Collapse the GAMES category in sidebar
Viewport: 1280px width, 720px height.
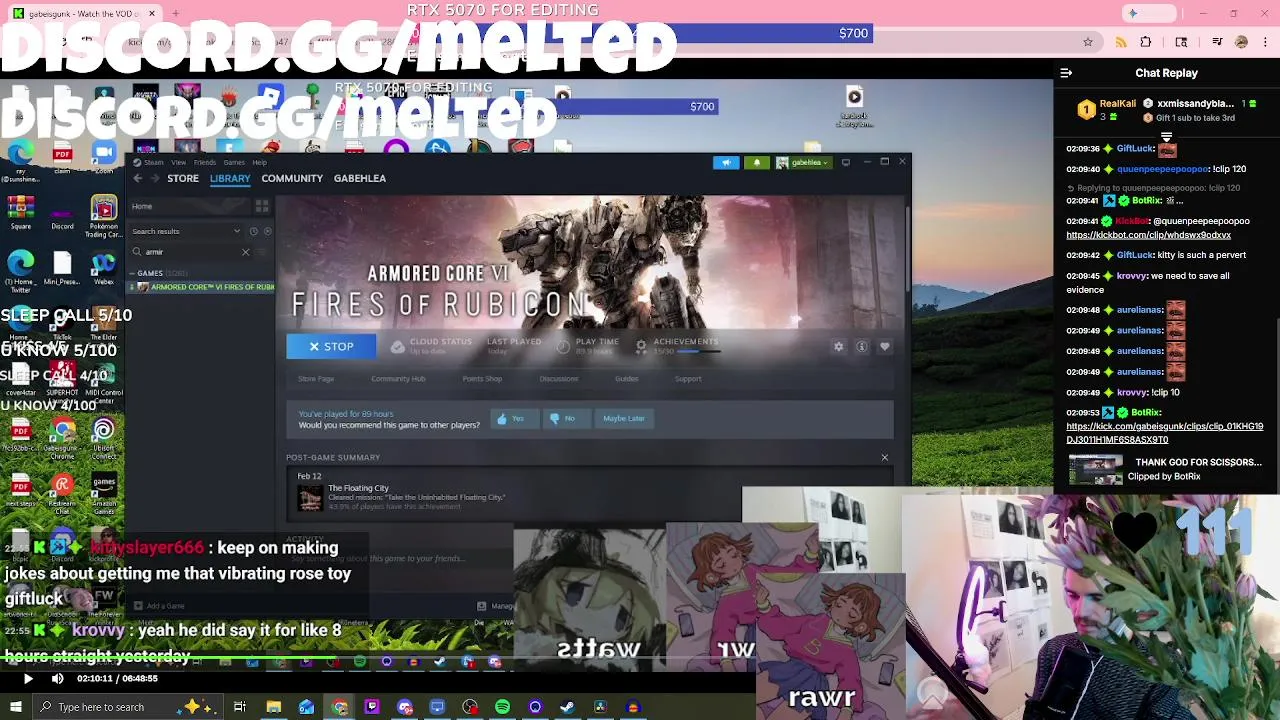(134, 273)
